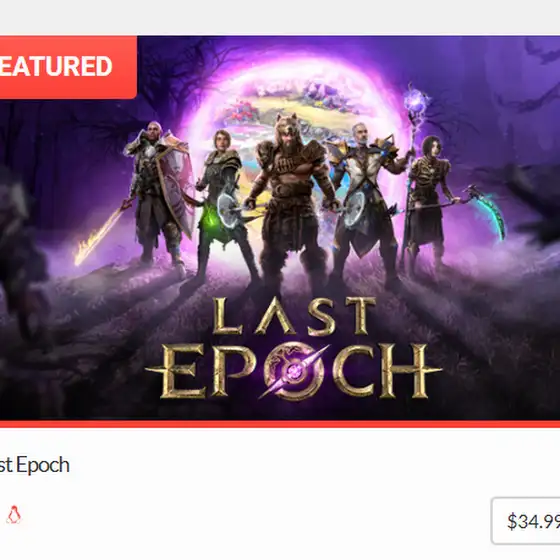Click the knight with the flaming sword
This screenshot has height=560, width=560.
pyautogui.click(x=160, y=193)
